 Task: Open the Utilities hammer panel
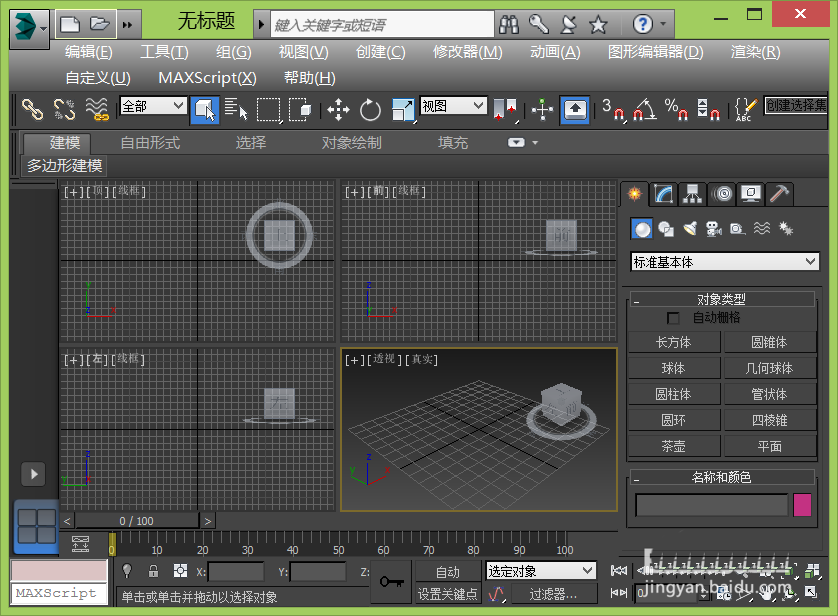780,194
